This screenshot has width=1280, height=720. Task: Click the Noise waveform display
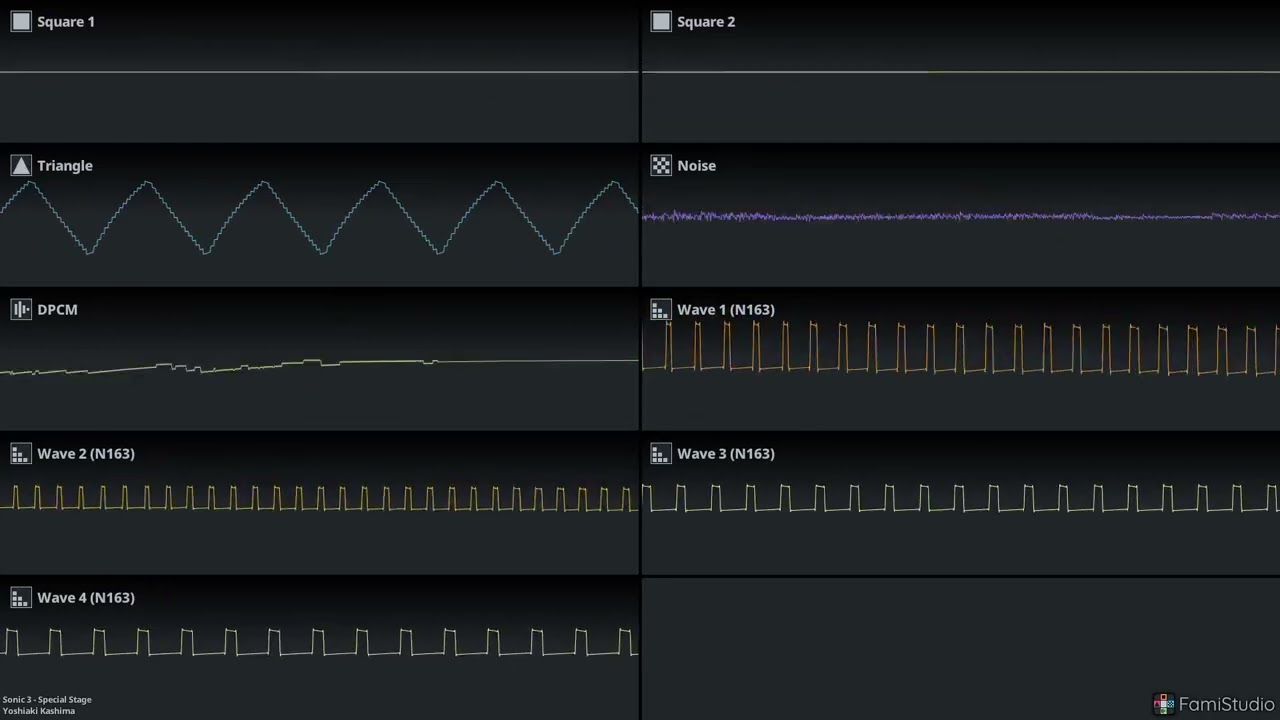pos(960,216)
